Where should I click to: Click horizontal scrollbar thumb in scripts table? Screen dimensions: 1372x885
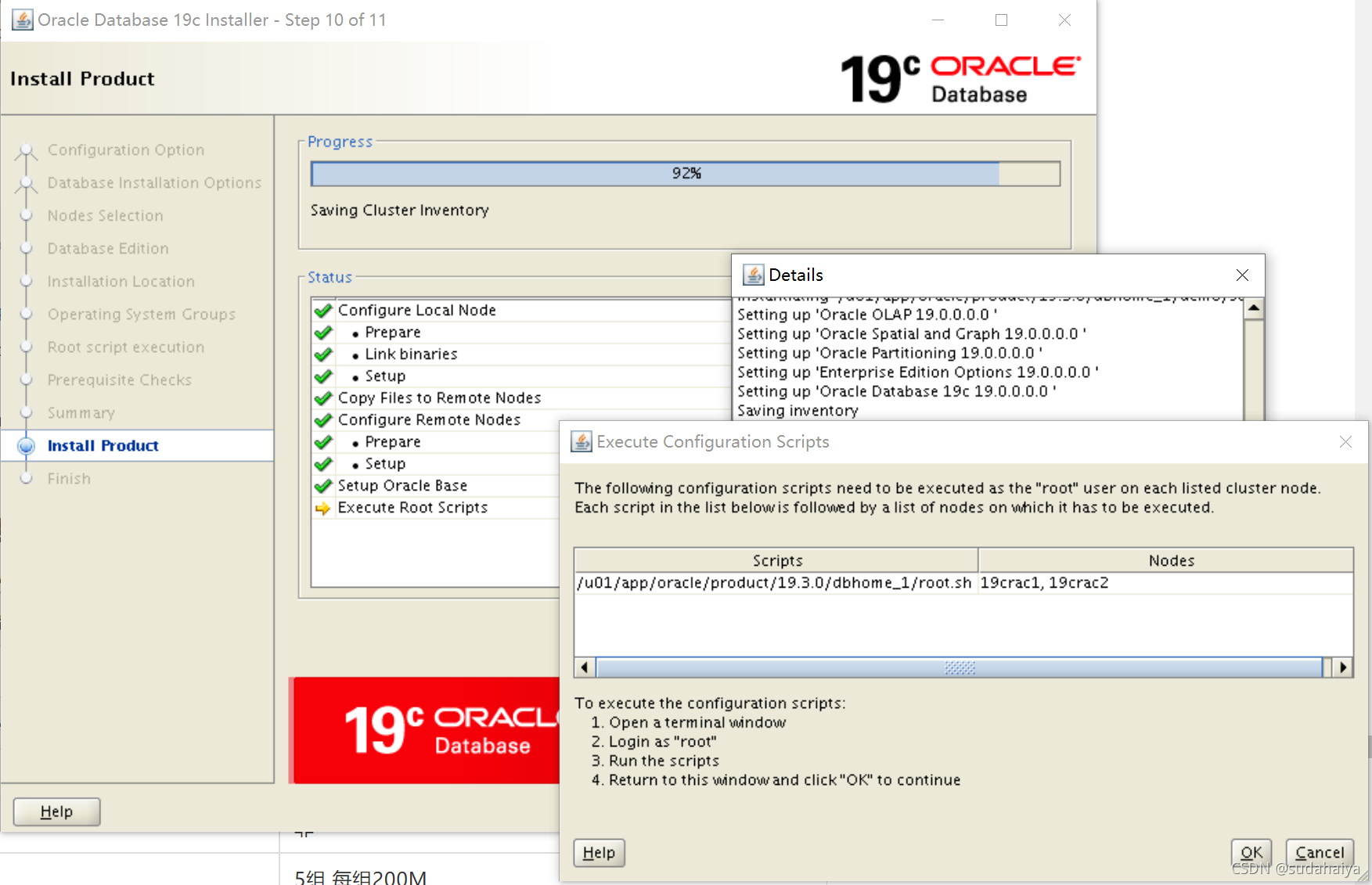[960, 667]
